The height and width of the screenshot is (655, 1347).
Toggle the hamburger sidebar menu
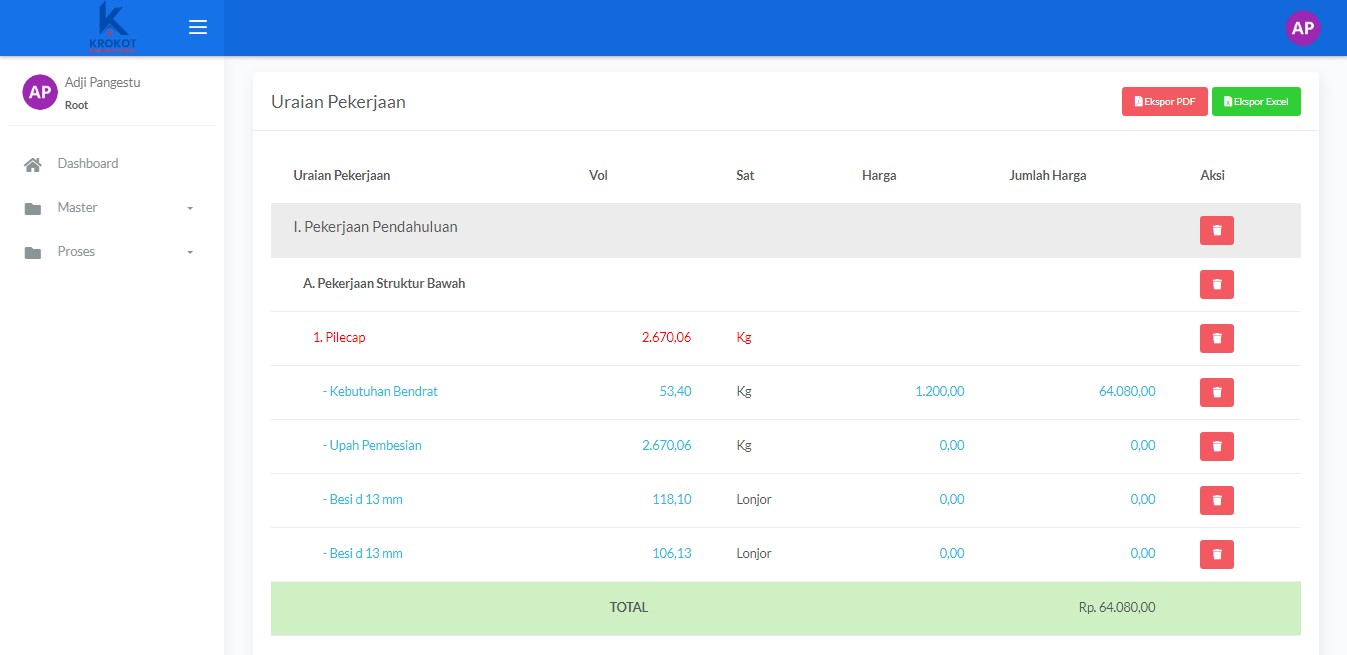point(198,27)
